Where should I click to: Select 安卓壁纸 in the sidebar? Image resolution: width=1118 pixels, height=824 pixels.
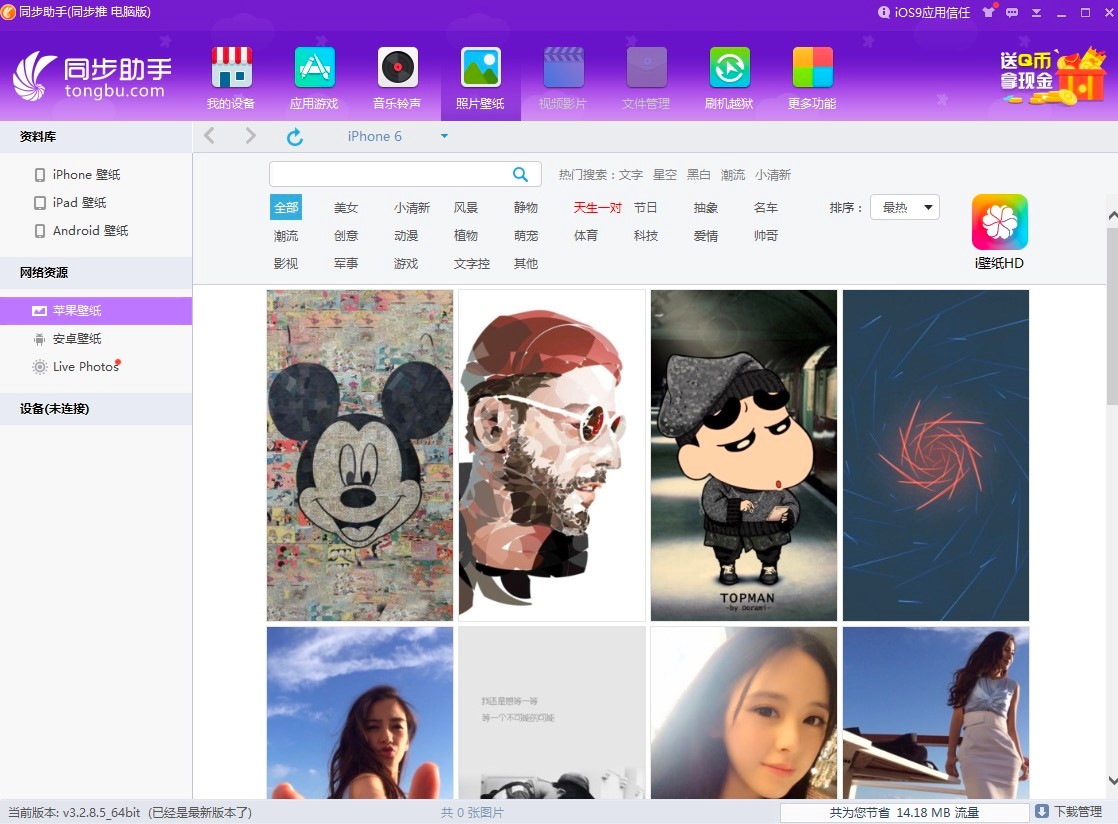point(77,339)
